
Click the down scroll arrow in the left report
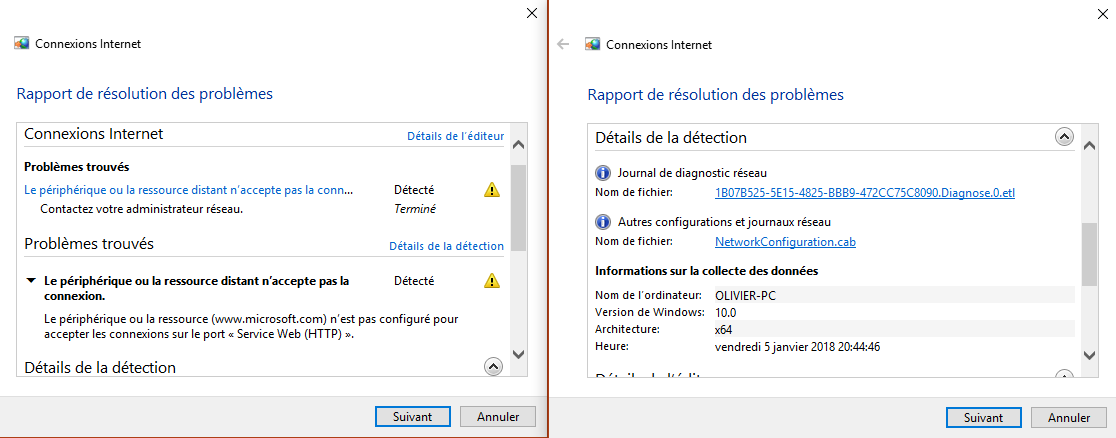[519, 354]
